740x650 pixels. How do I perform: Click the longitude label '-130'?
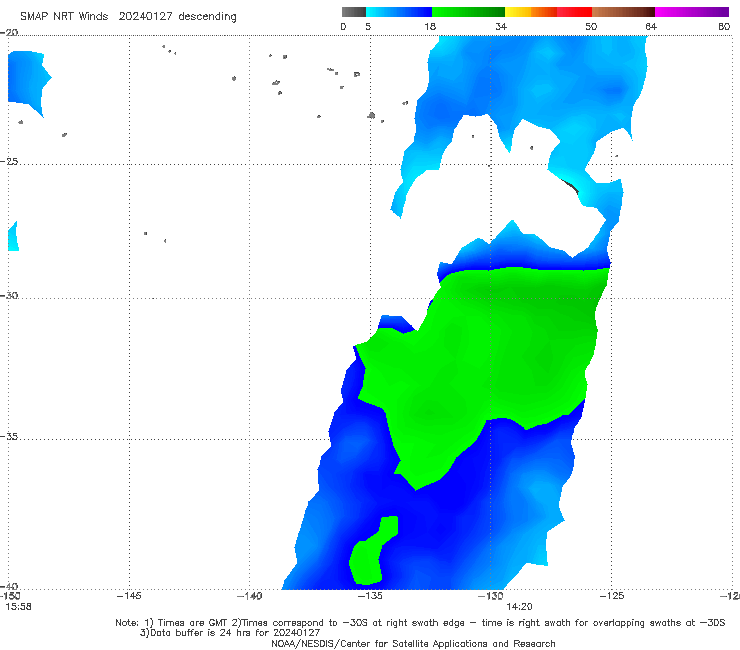tap(491, 596)
